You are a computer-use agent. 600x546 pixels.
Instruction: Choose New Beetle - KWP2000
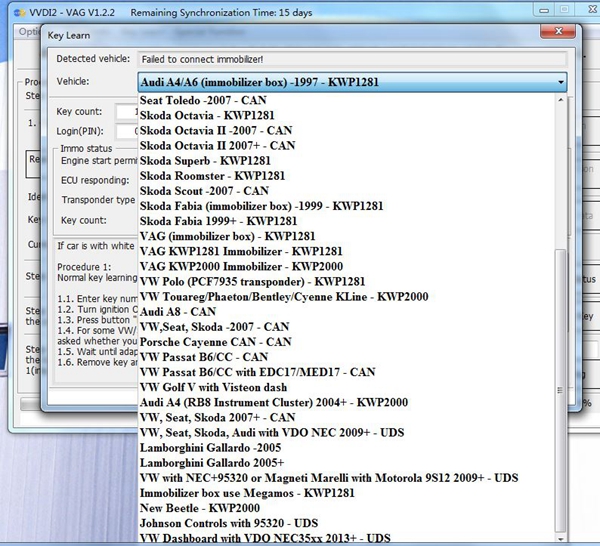click(x=346, y=508)
